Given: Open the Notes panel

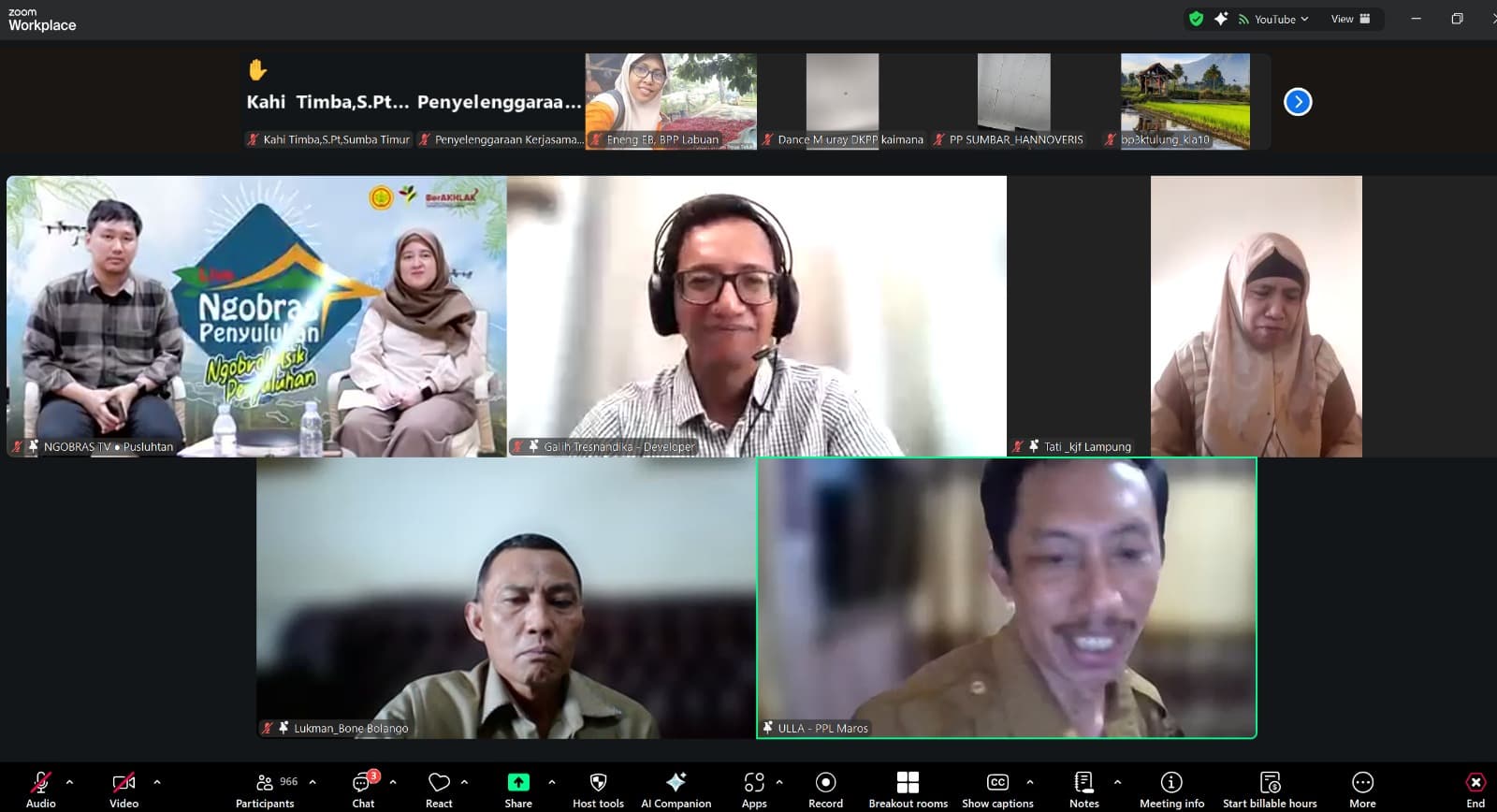Looking at the screenshot, I should 1084,789.
